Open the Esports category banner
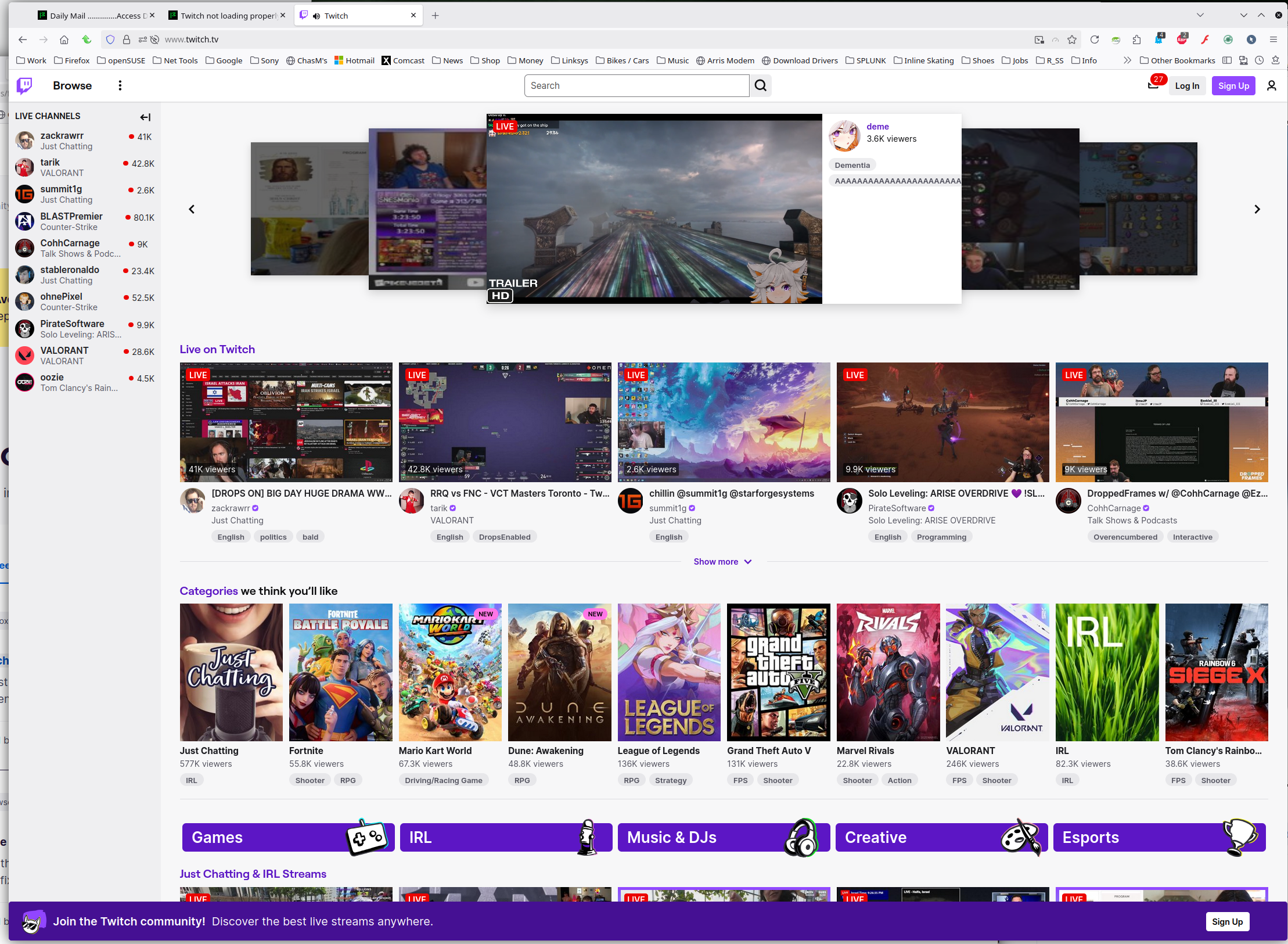The width and height of the screenshot is (1288, 944). 1159,837
